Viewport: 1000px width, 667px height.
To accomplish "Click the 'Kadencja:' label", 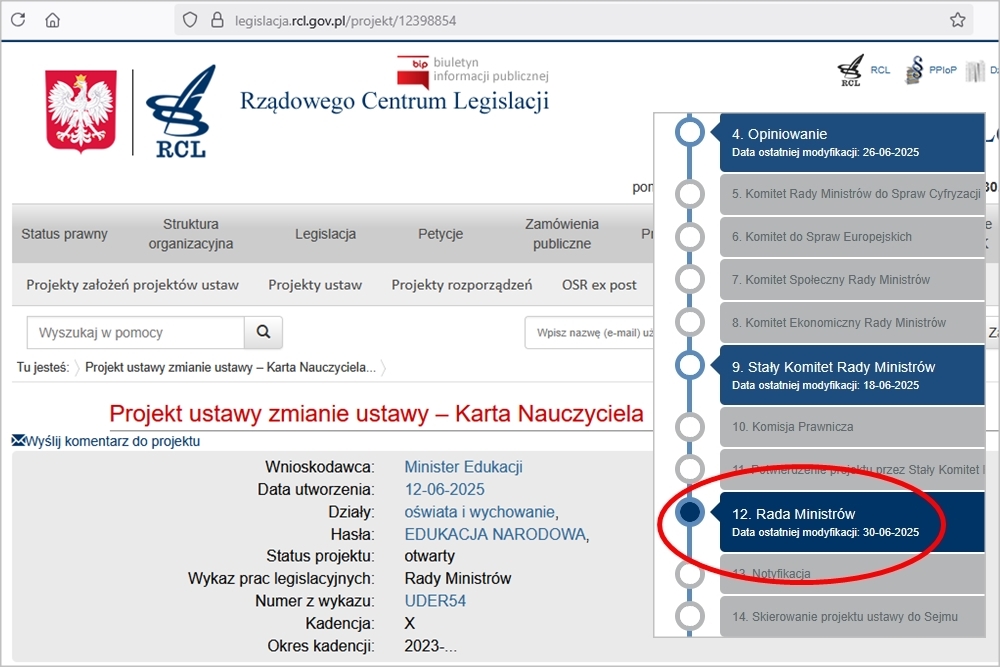I will tap(340, 623).
